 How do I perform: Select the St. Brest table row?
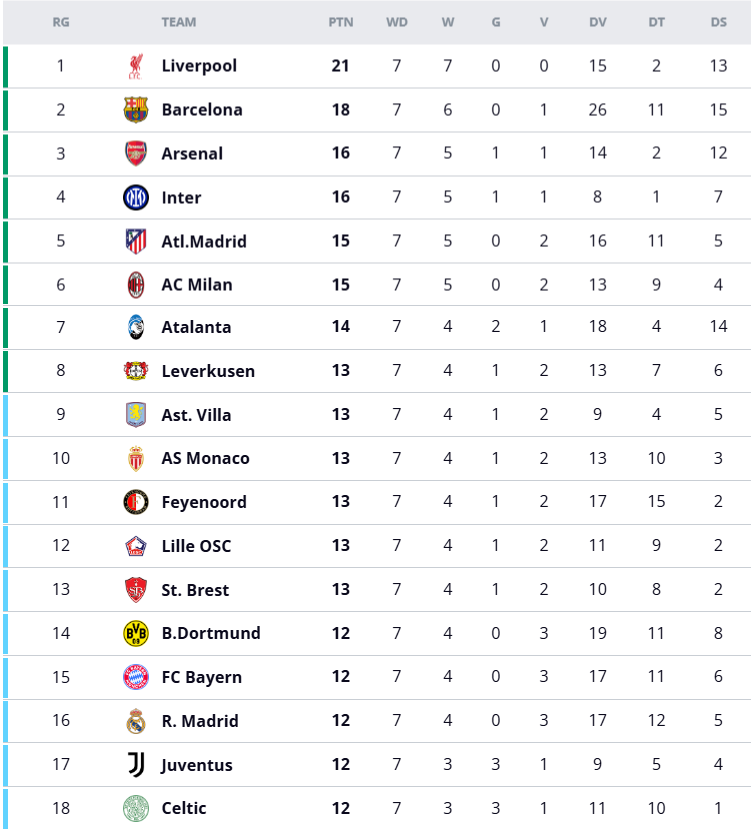click(400, 590)
